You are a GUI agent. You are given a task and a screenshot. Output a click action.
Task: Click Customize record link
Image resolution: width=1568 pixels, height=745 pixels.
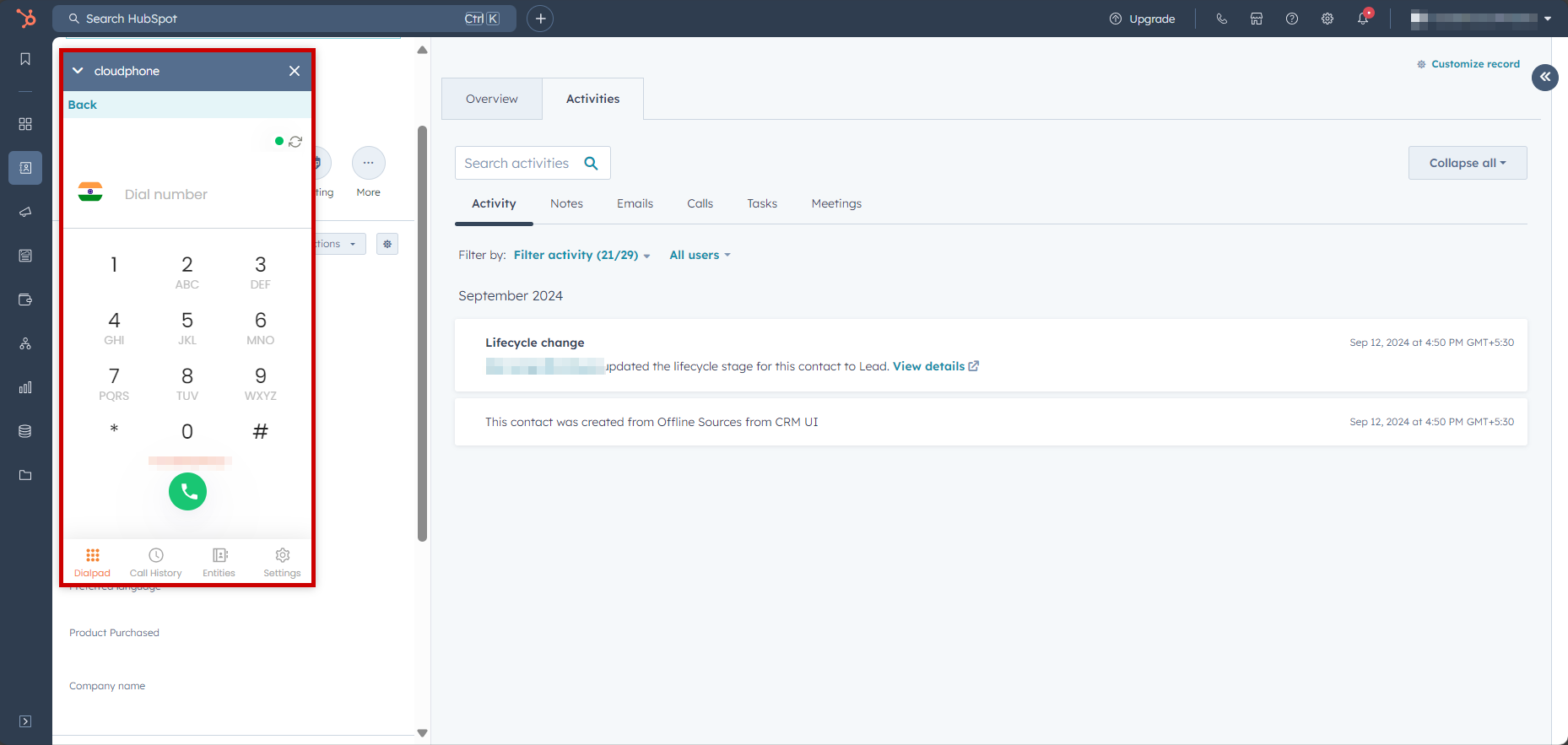tap(1468, 64)
